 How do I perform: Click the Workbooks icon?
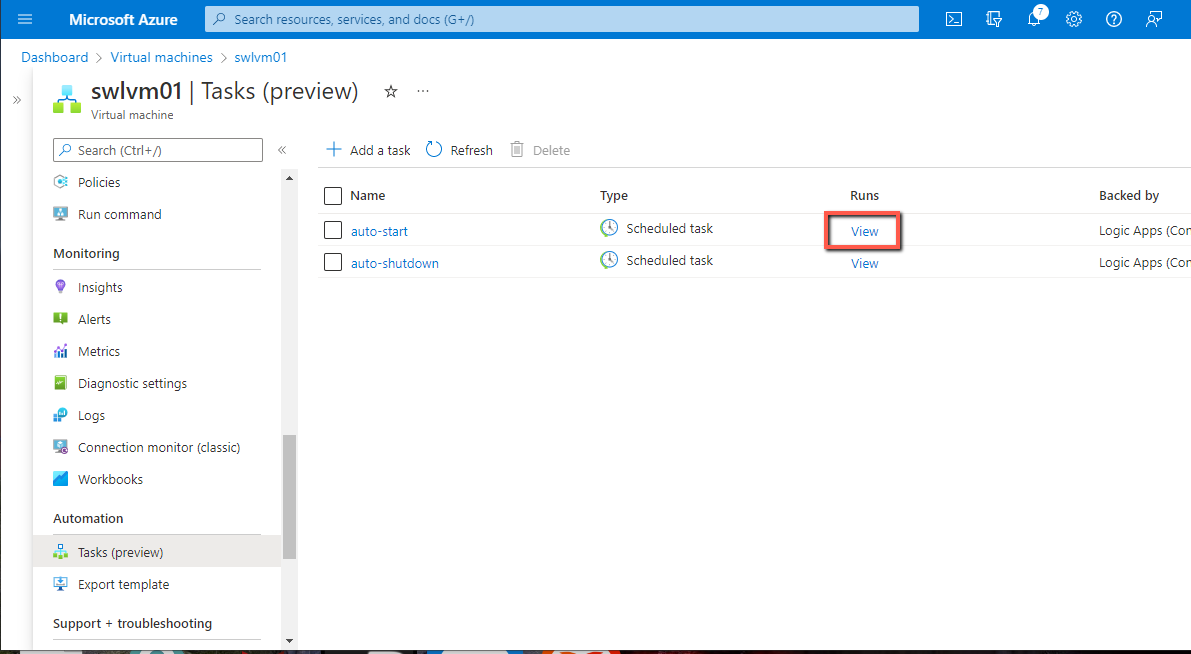click(61, 479)
